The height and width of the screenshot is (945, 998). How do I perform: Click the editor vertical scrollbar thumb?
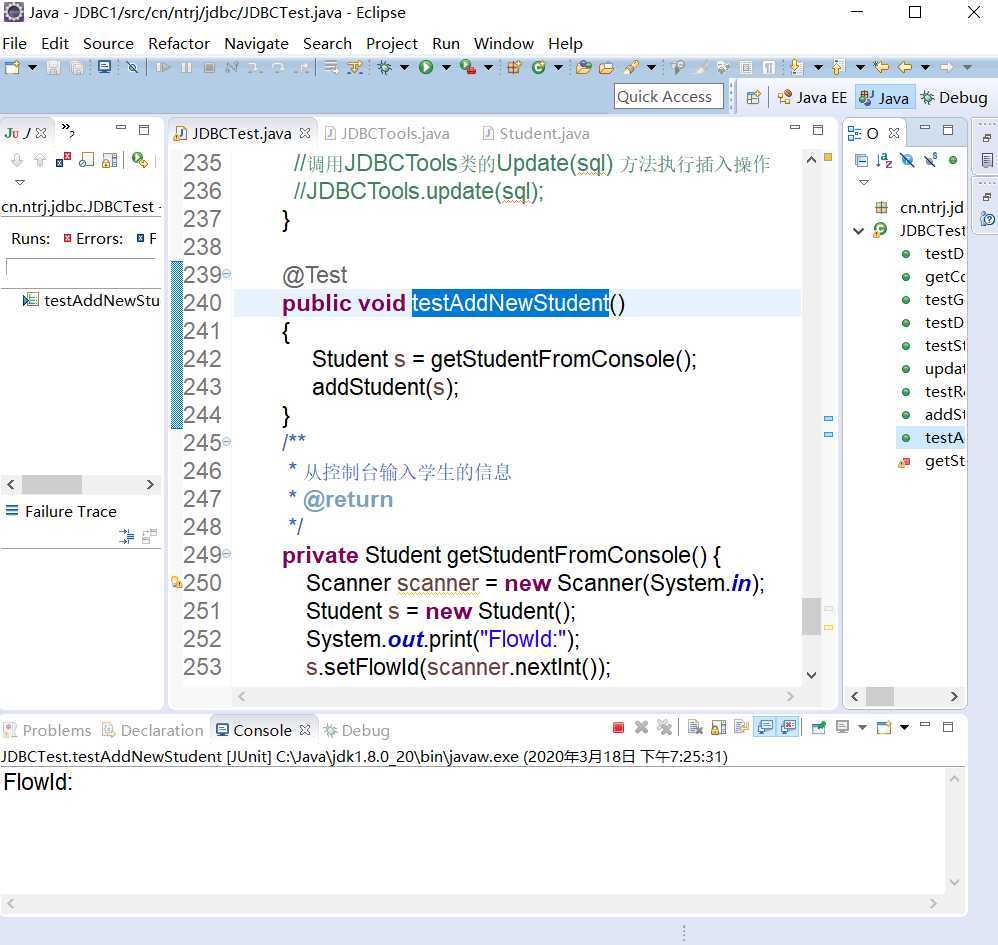[811, 616]
